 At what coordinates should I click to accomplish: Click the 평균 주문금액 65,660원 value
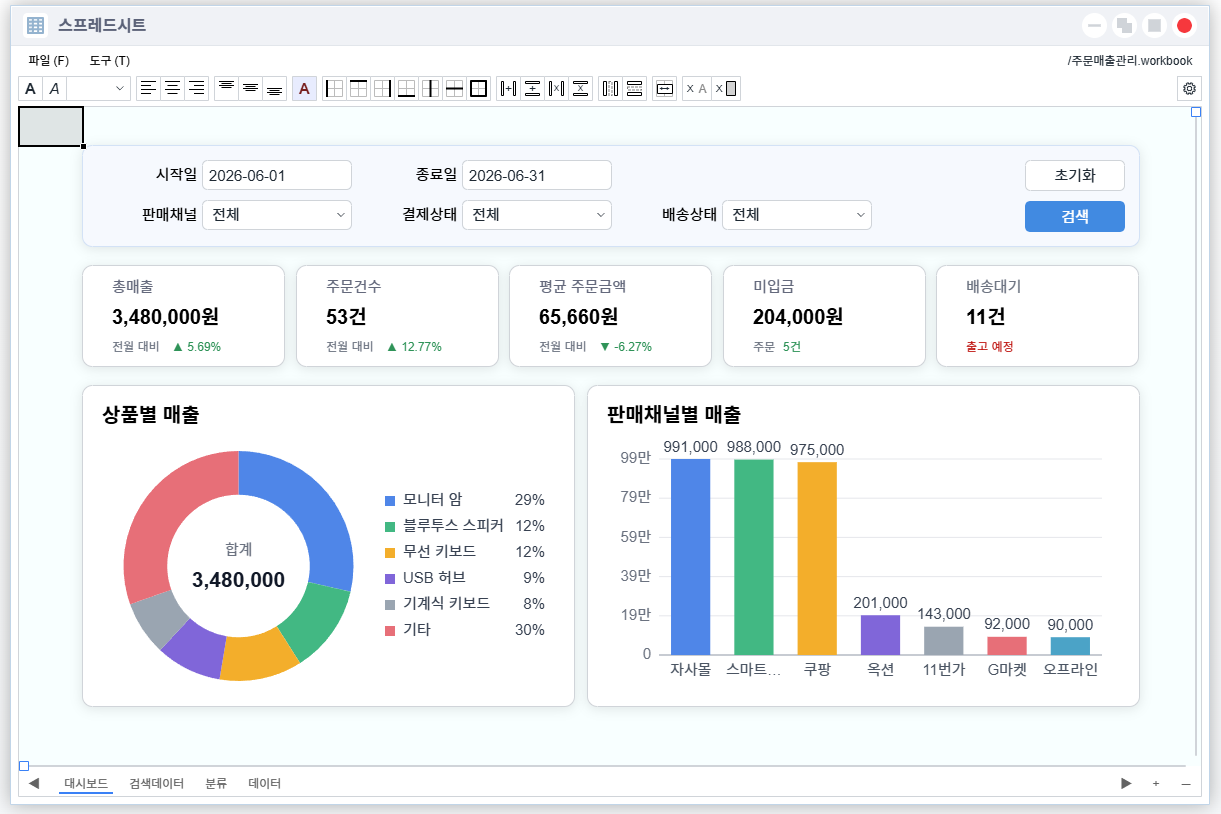point(578,317)
